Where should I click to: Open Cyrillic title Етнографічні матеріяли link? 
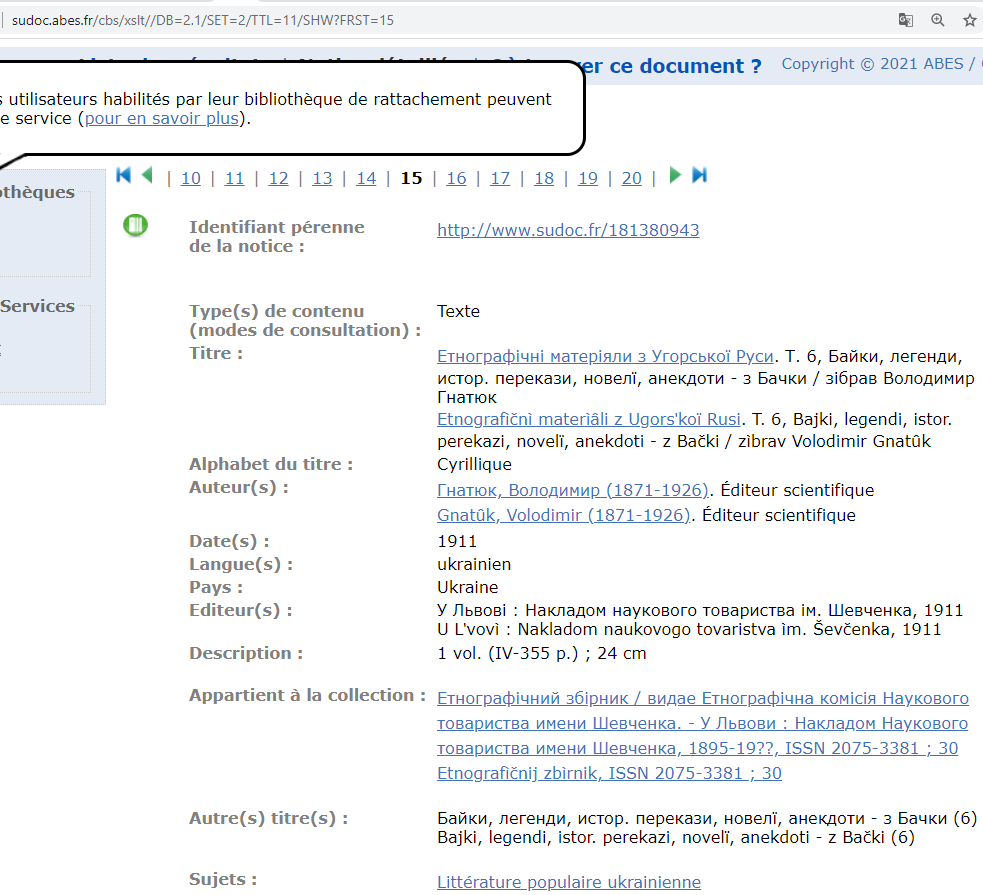coord(605,356)
